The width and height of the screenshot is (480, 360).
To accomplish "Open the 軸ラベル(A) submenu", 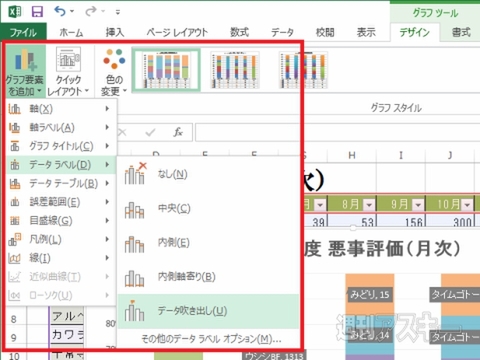I will [61, 127].
